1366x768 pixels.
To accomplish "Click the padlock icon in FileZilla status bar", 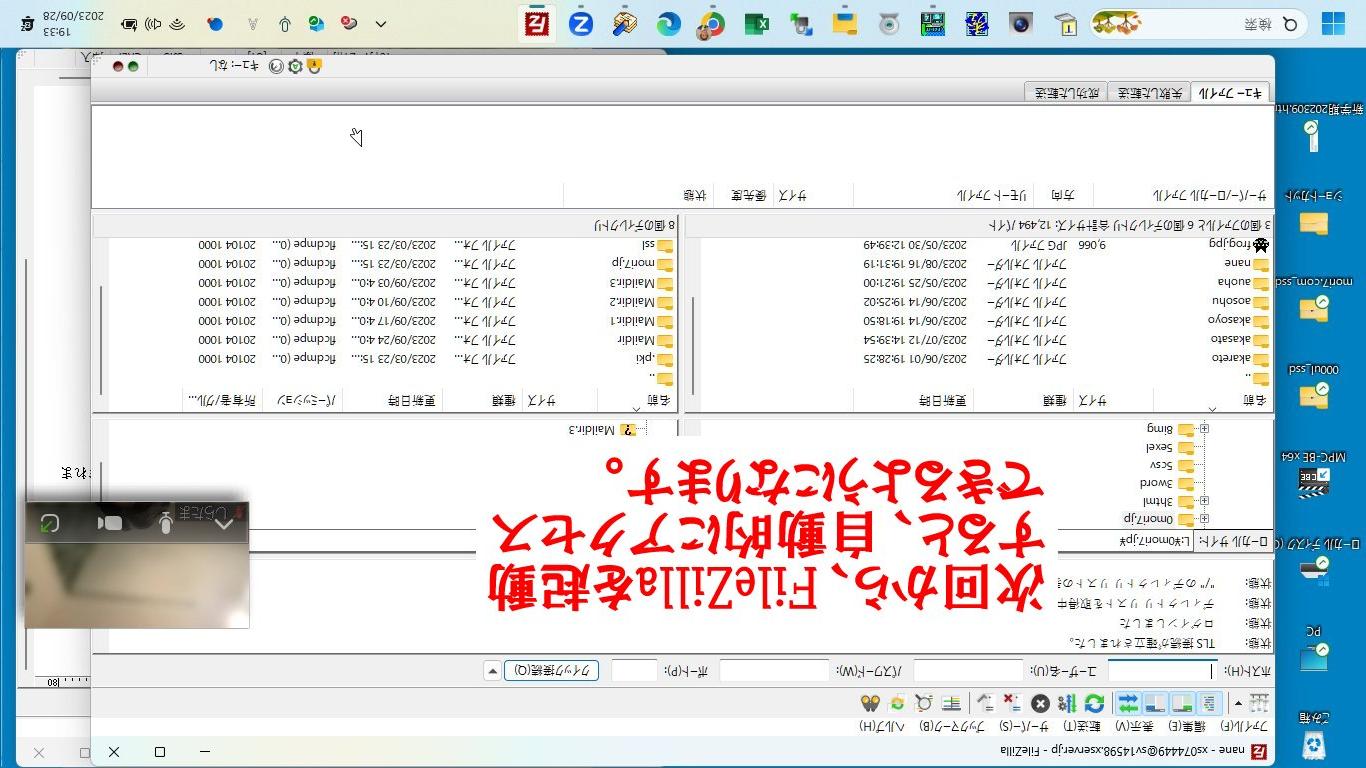I will click(315, 66).
